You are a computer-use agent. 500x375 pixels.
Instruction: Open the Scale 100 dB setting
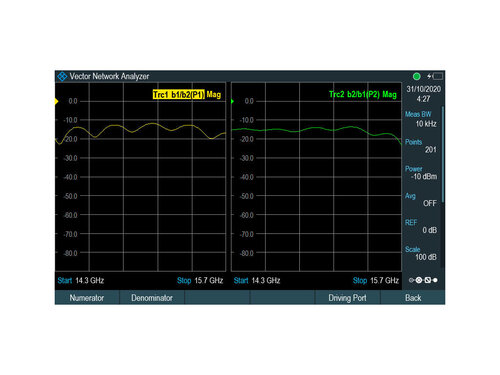[421, 253]
